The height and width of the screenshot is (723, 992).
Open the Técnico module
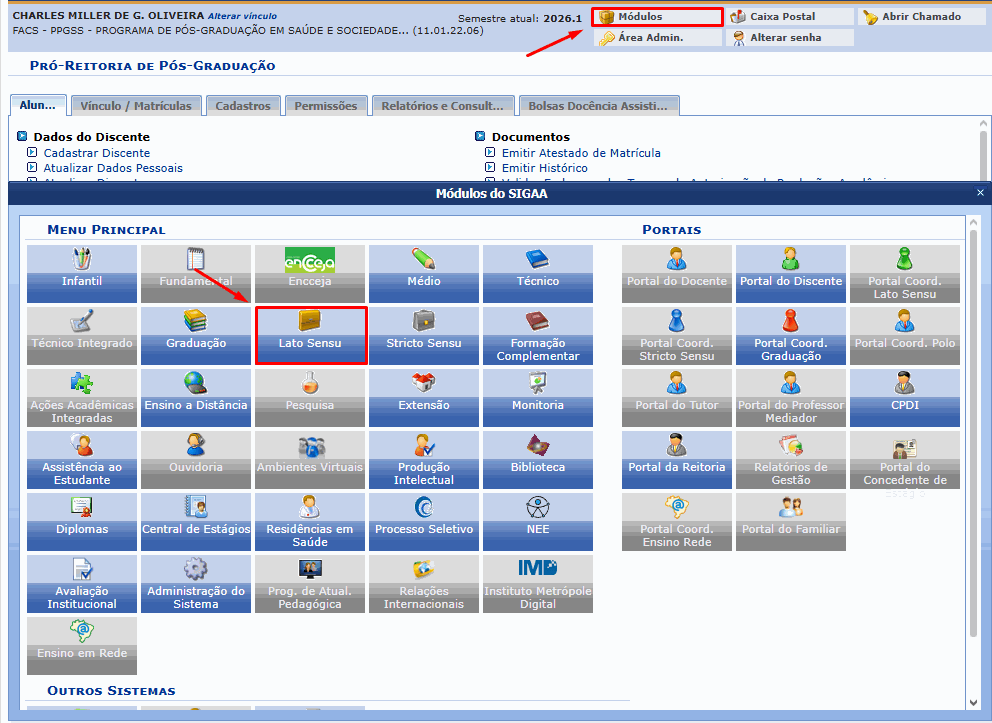(538, 274)
